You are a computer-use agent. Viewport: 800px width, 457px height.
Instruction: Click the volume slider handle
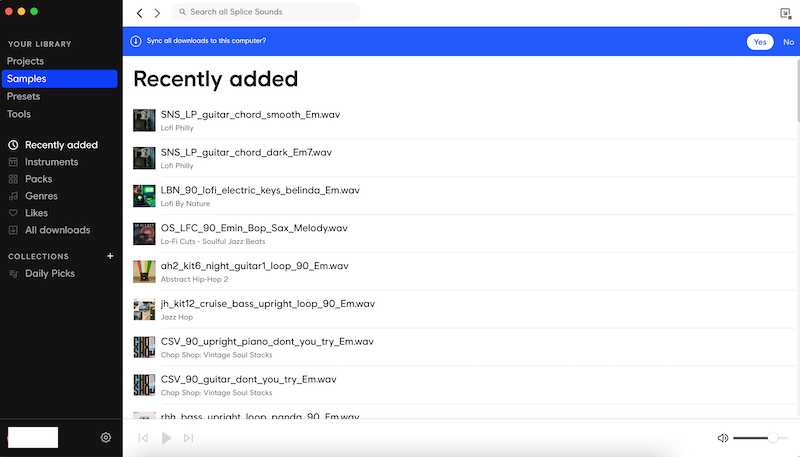point(773,438)
